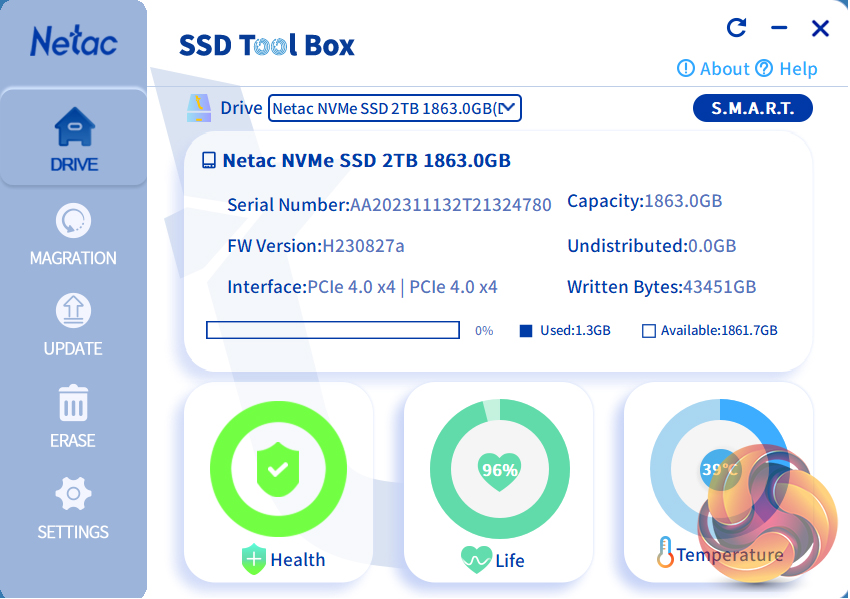850x599 pixels.
Task: Click the Available:1861.7GB label
Action: pos(719,331)
